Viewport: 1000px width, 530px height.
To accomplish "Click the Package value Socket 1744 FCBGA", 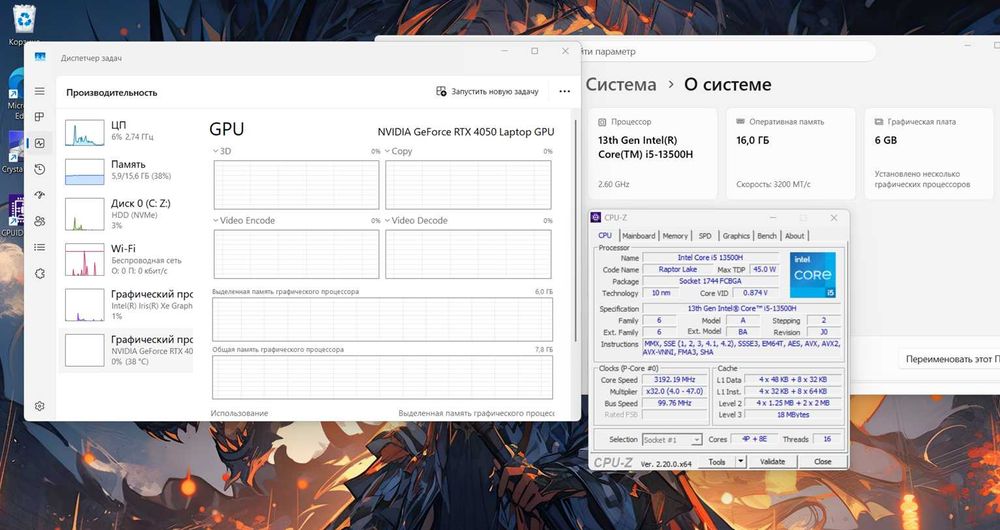I will (x=710, y=281).
